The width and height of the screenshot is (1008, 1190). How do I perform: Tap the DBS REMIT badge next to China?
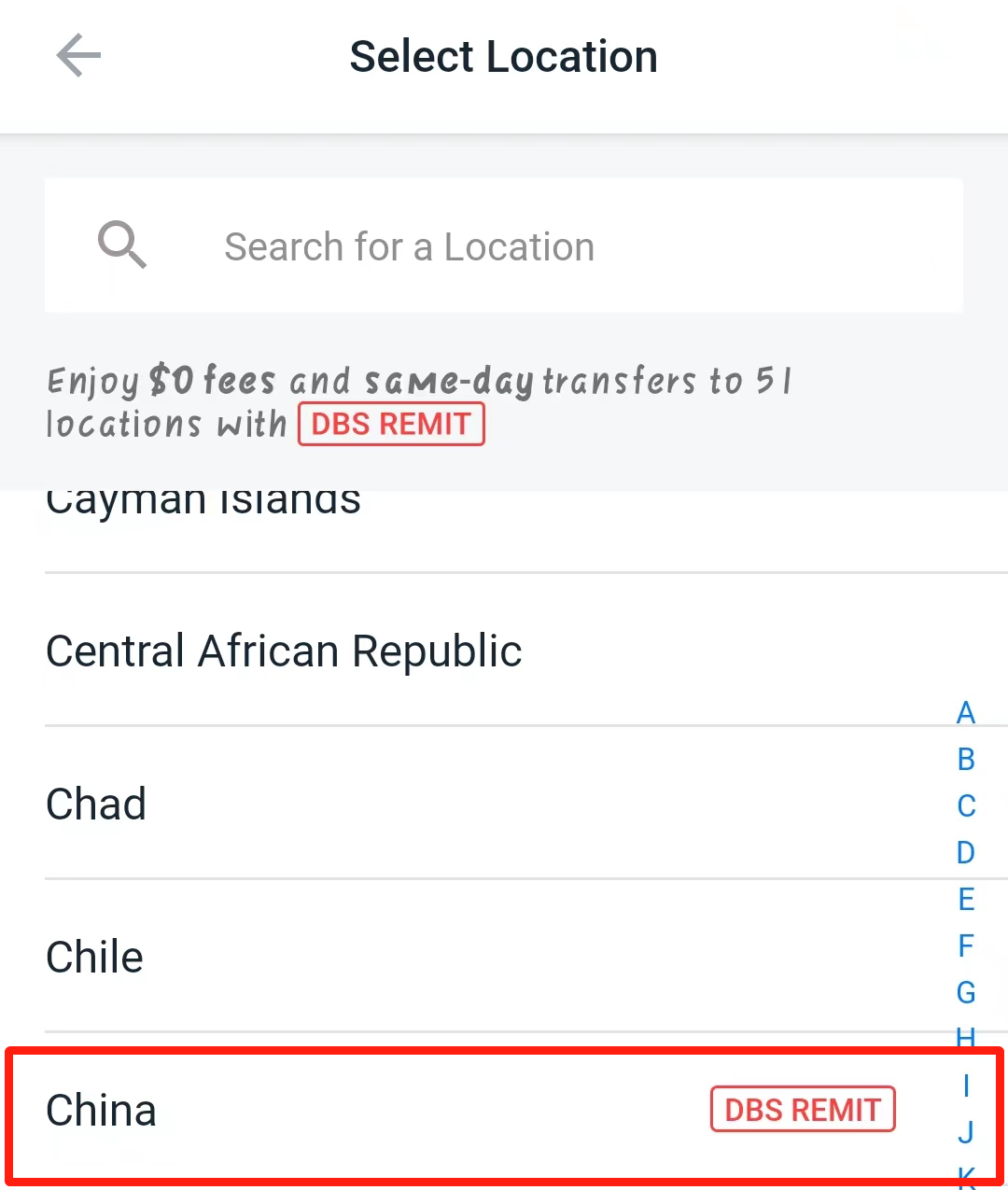[x=803, y=1109]
